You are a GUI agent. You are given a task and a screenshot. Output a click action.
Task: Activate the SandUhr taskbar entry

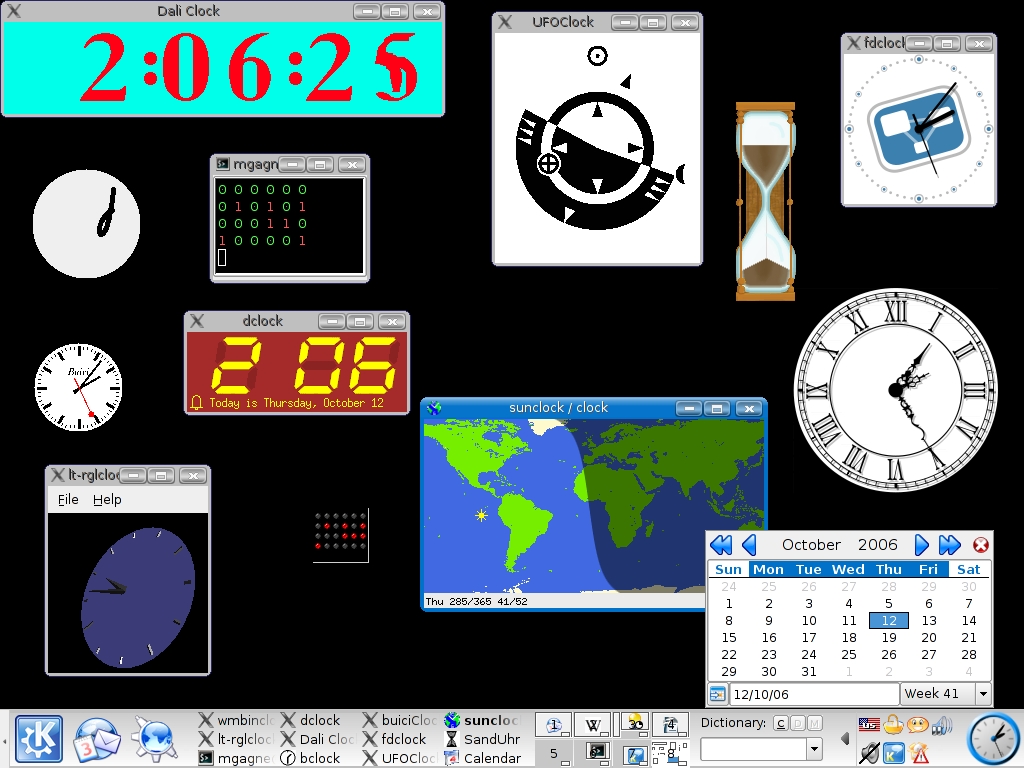click(x=483, y=739)
